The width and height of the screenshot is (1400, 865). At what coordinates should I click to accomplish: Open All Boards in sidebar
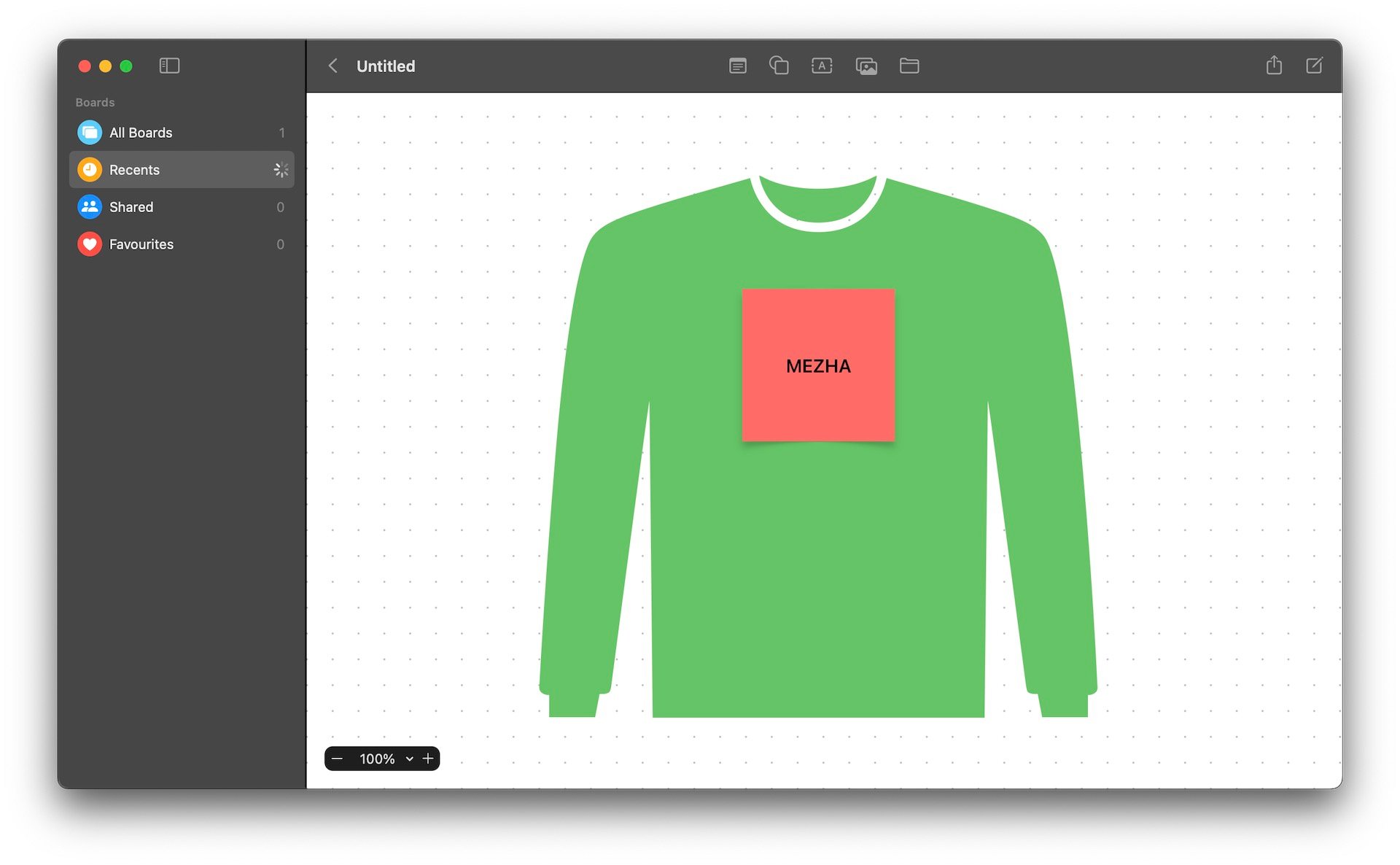point(182,133)
